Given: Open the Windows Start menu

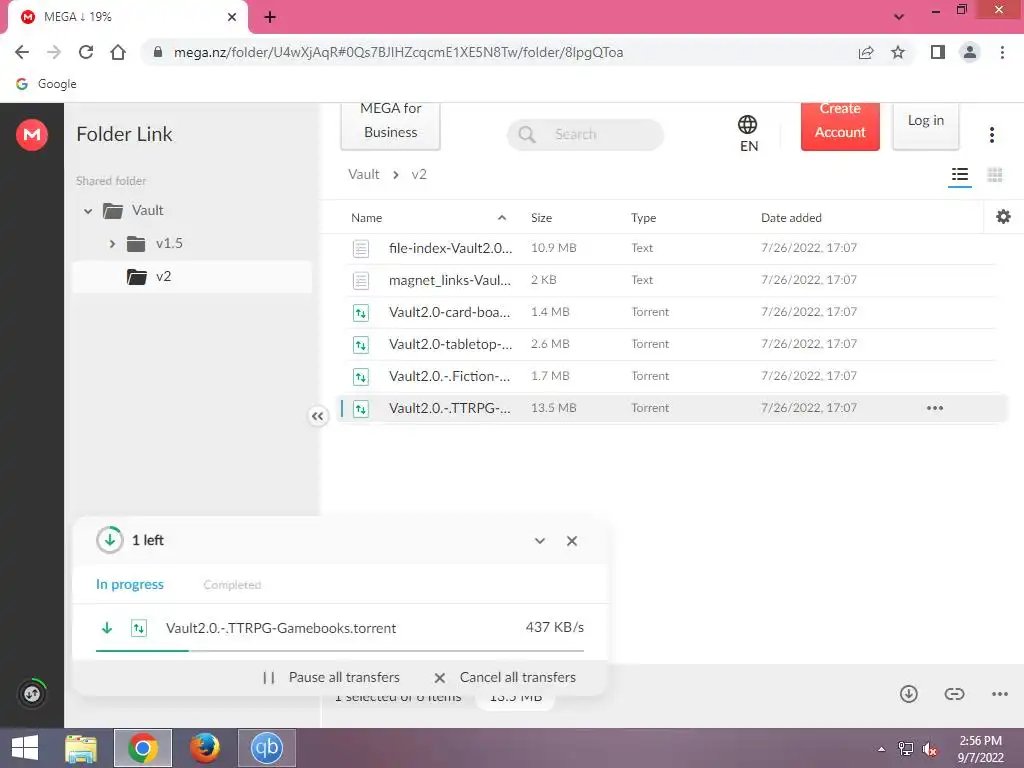Looking at the screenshot, I should 25,748.
